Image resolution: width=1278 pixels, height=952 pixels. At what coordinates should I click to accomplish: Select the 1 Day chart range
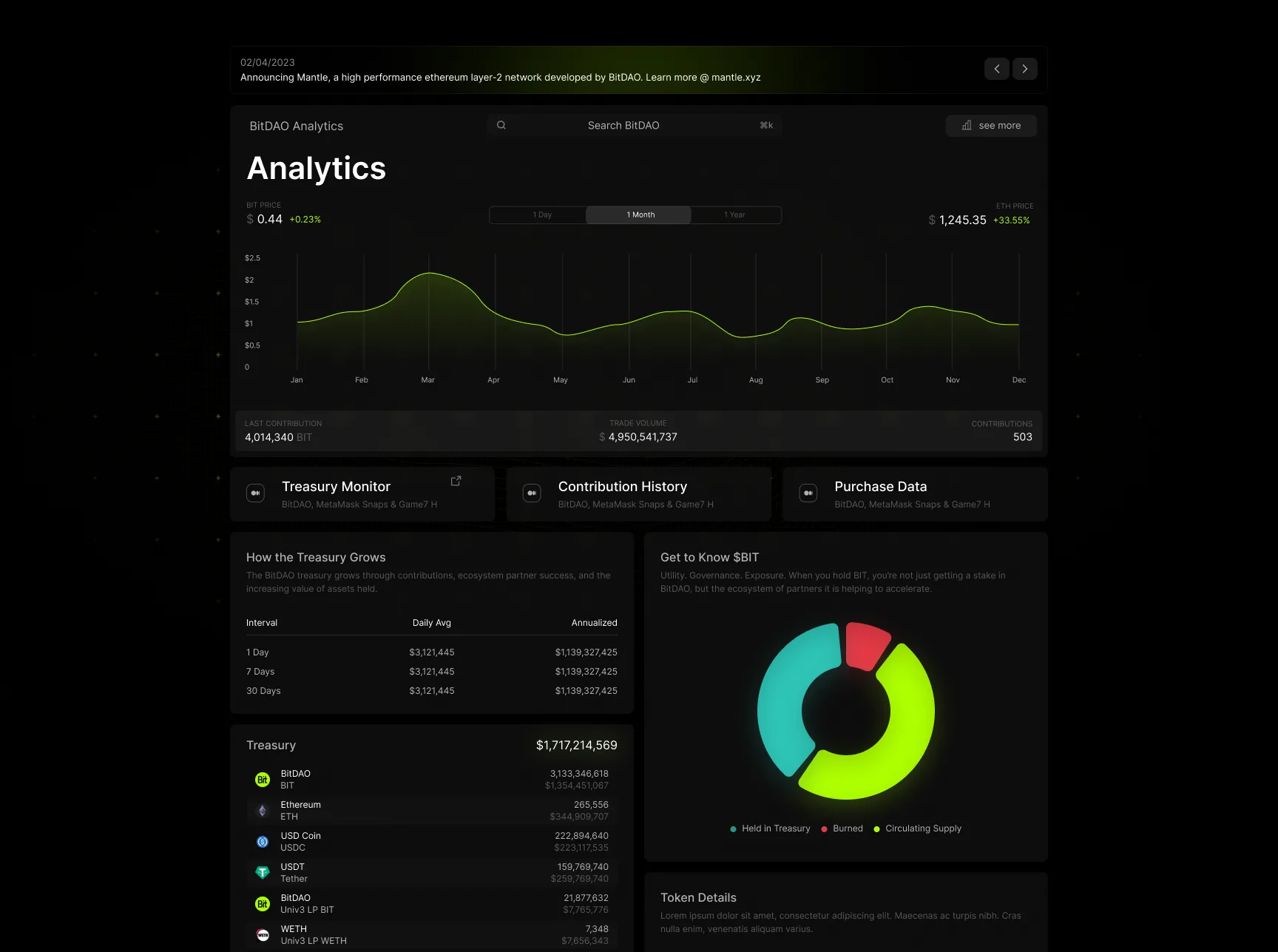(542, 215)
